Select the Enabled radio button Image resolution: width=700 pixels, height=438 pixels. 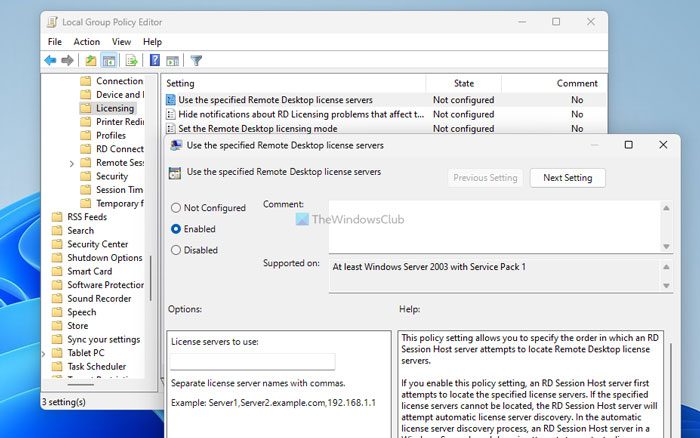point(176,229)
